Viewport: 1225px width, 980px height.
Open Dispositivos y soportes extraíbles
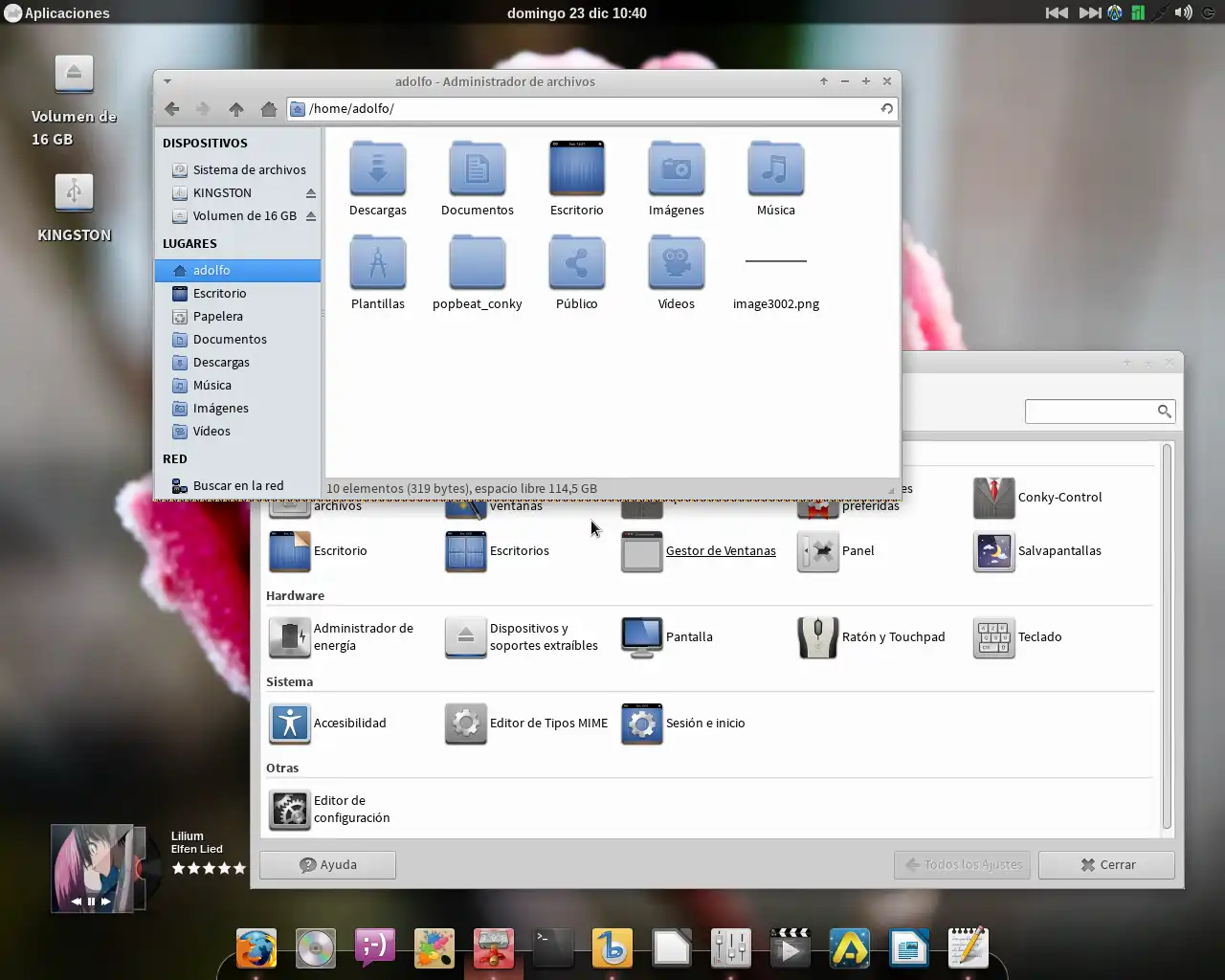click(523, 637)
